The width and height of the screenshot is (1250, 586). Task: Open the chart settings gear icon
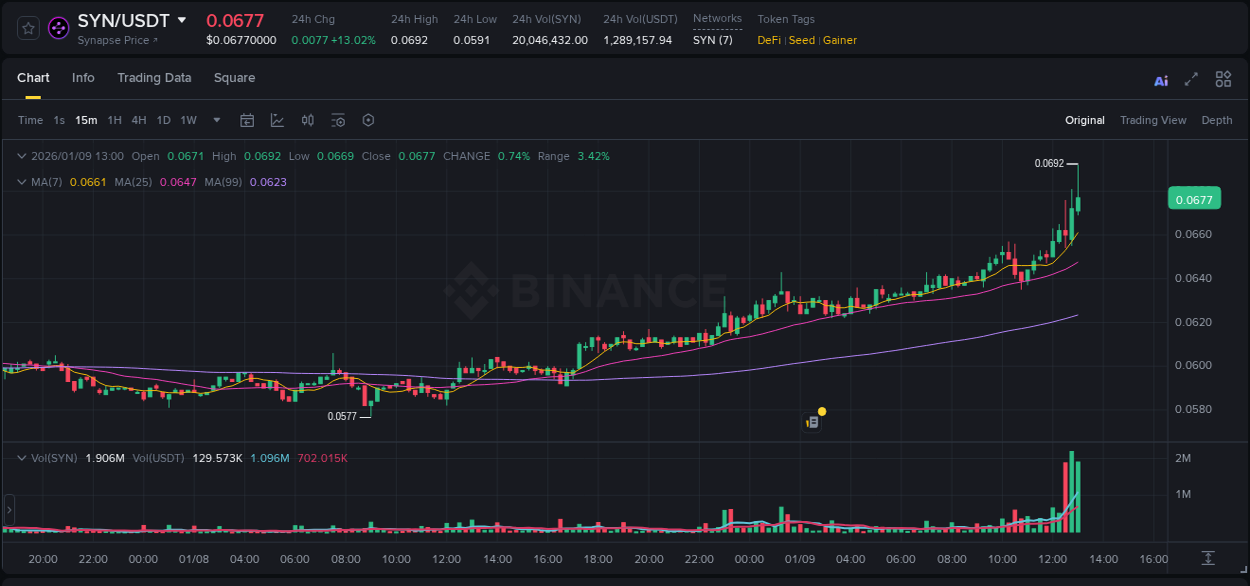coord(368,120)
